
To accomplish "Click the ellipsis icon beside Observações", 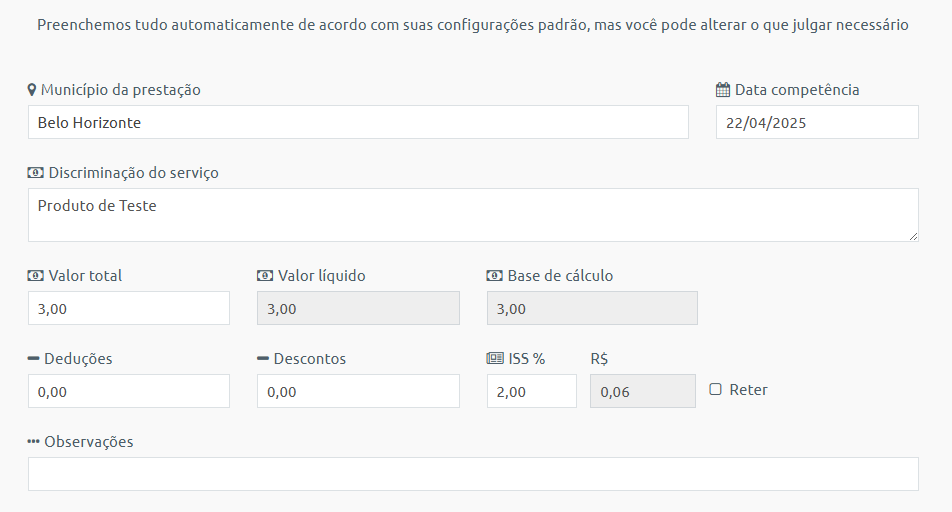I will click(x=33, y=442).
